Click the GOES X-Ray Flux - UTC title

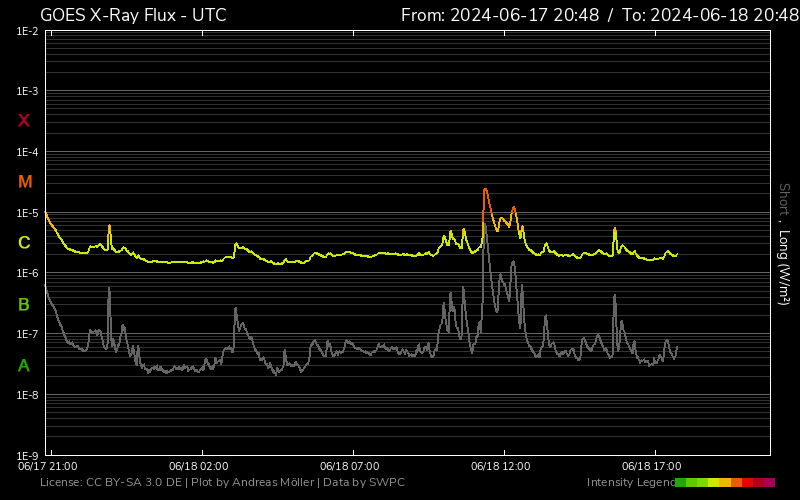133,15
